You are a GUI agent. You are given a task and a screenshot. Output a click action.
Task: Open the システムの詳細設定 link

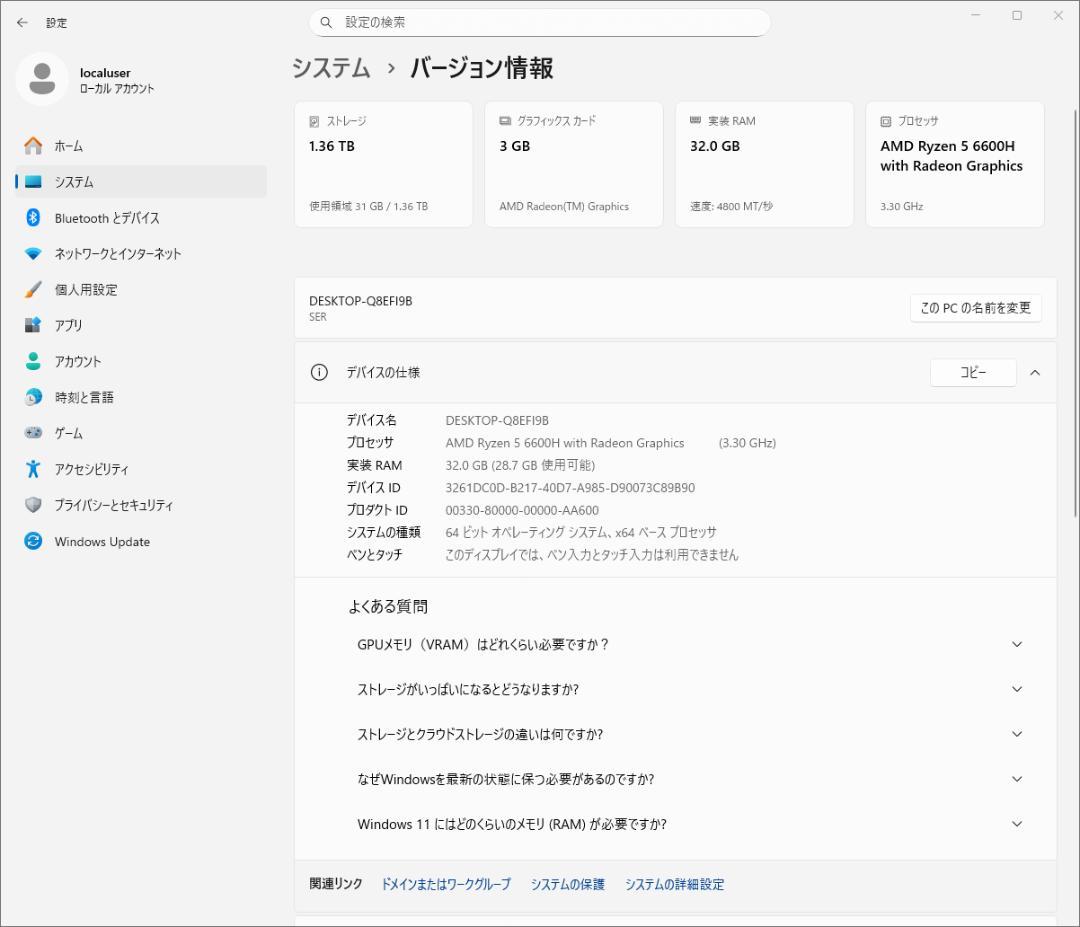(674, 884)
